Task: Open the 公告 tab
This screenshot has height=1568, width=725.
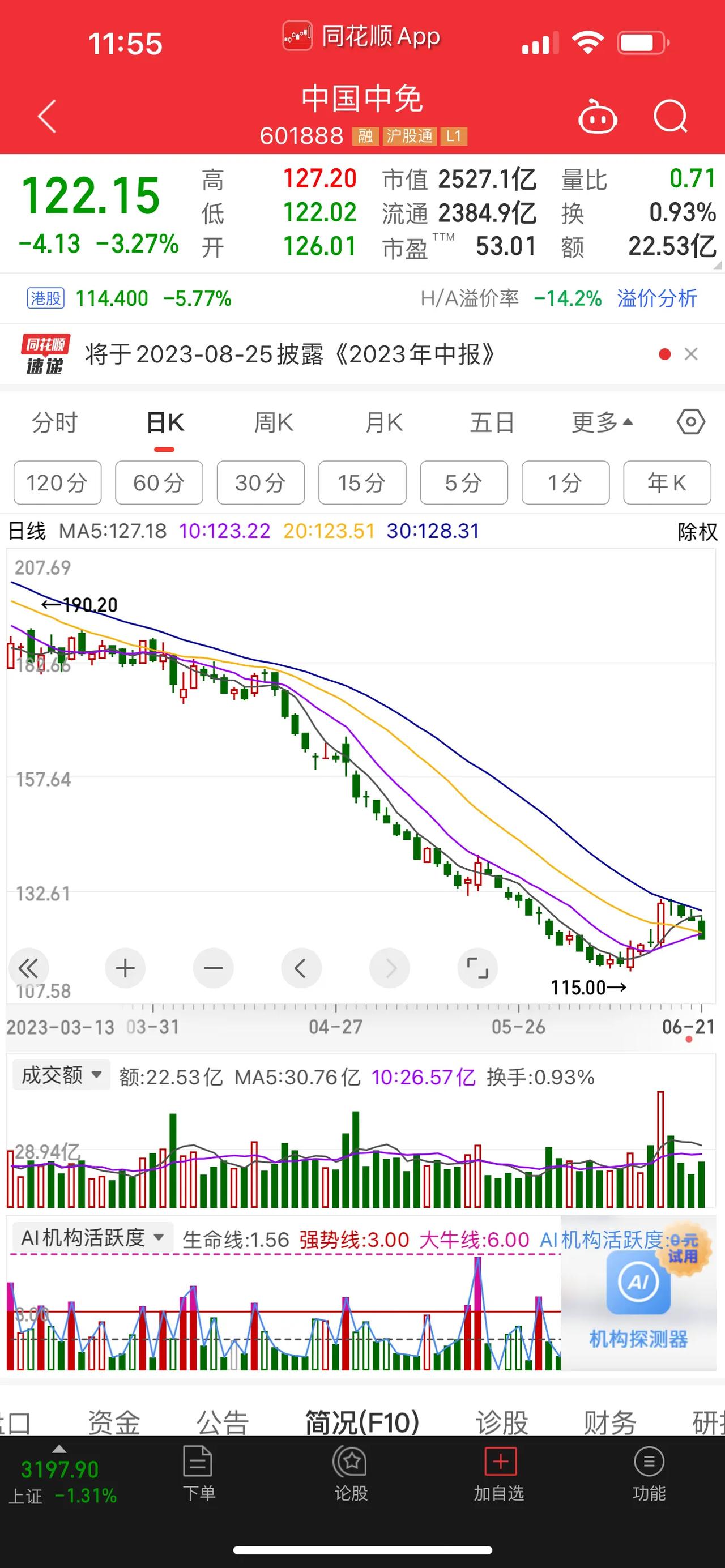Action: pyautogui.click(x=222, y=1422)
